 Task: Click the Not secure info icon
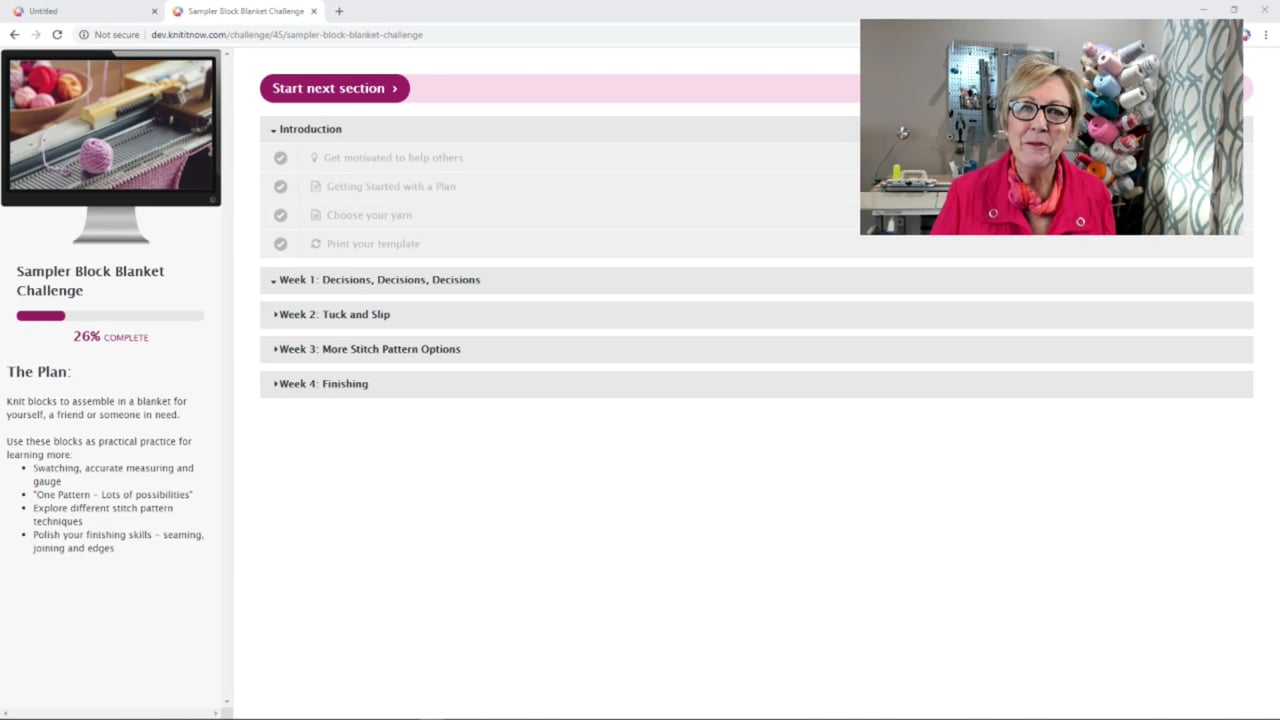[84, 34]
